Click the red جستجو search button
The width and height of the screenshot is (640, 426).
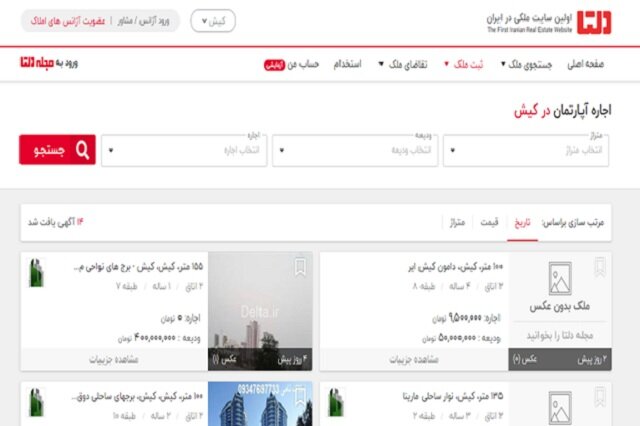pos(57,150)
